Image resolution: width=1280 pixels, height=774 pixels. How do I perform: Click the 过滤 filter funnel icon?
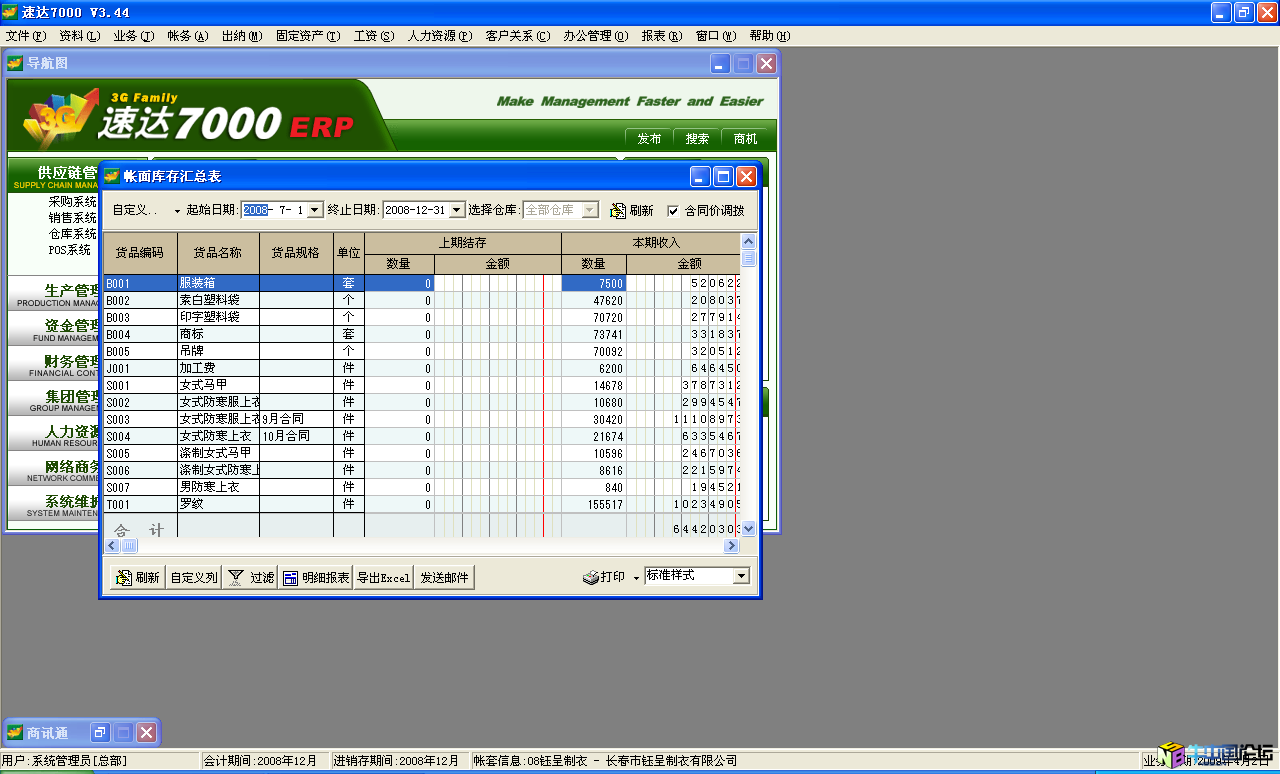[236, 577]
